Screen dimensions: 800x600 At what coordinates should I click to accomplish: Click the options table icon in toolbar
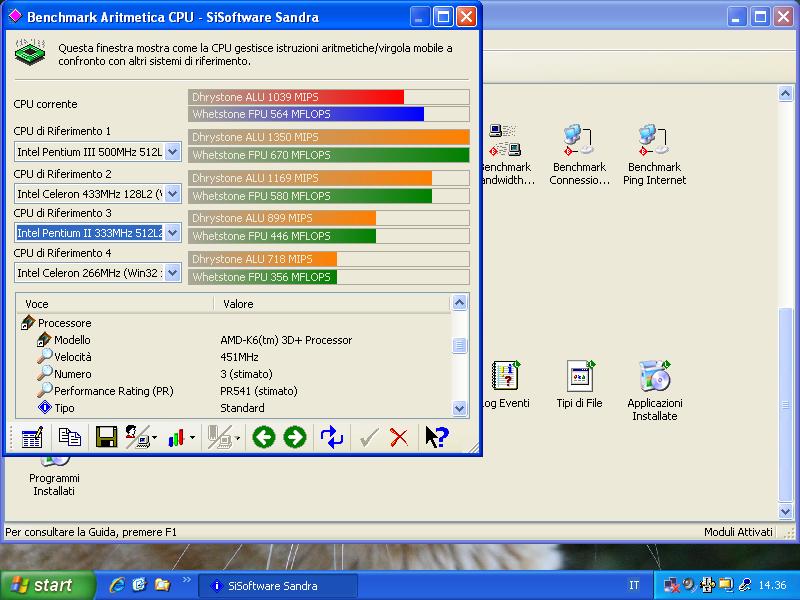pyautogui.click(x=32, y=437)
